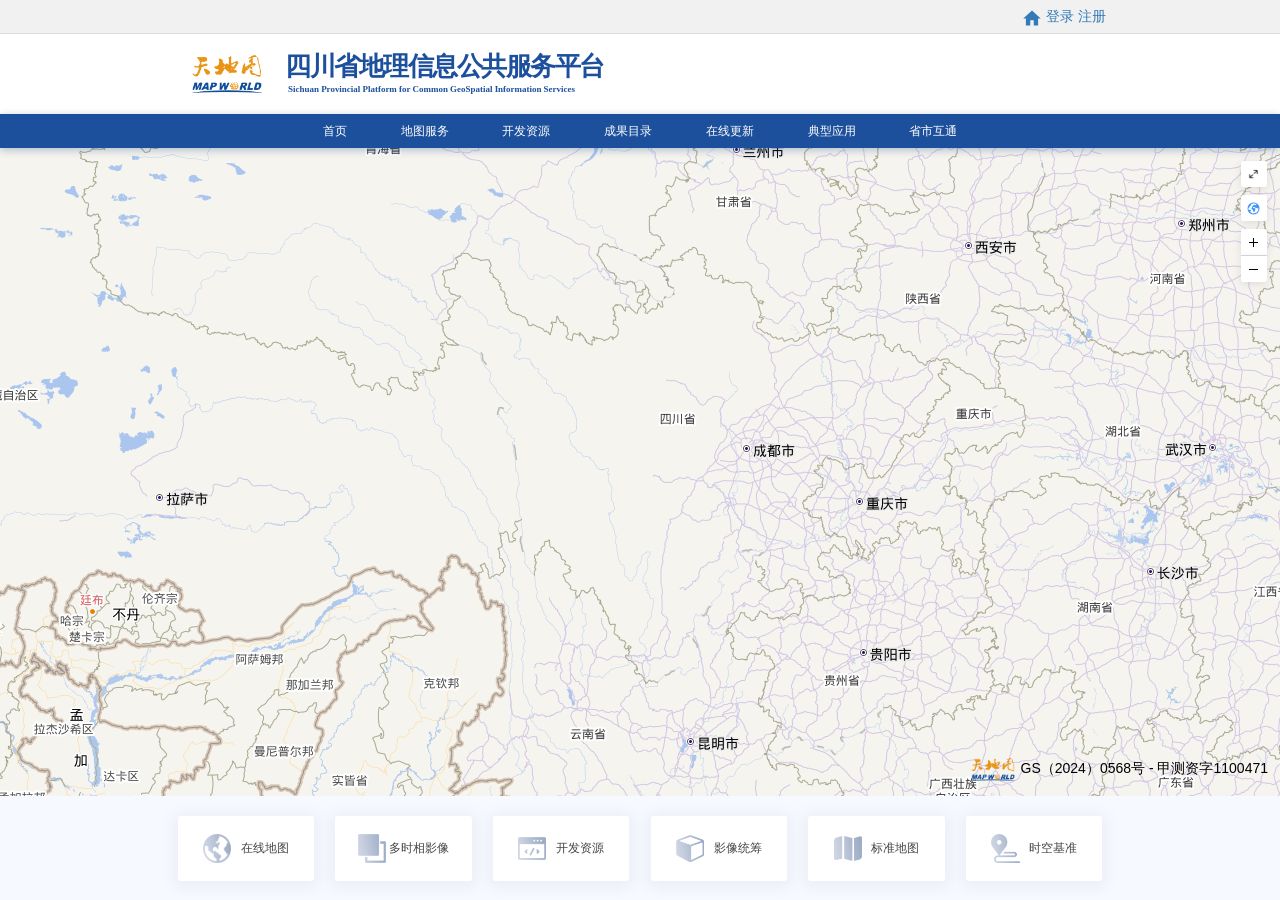Zoom in the map with plus

coord(1254,243)
